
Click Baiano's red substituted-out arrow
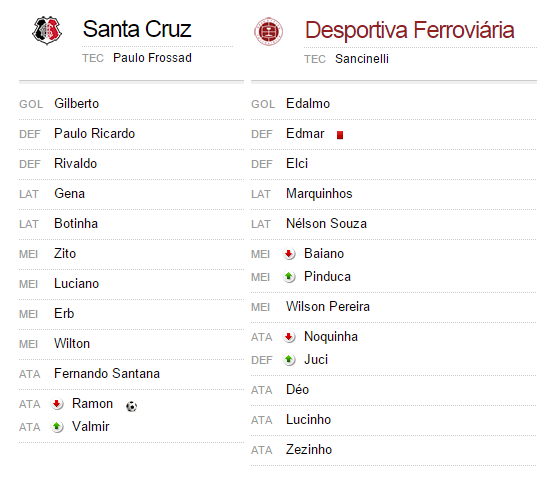[x=289, y=254]
